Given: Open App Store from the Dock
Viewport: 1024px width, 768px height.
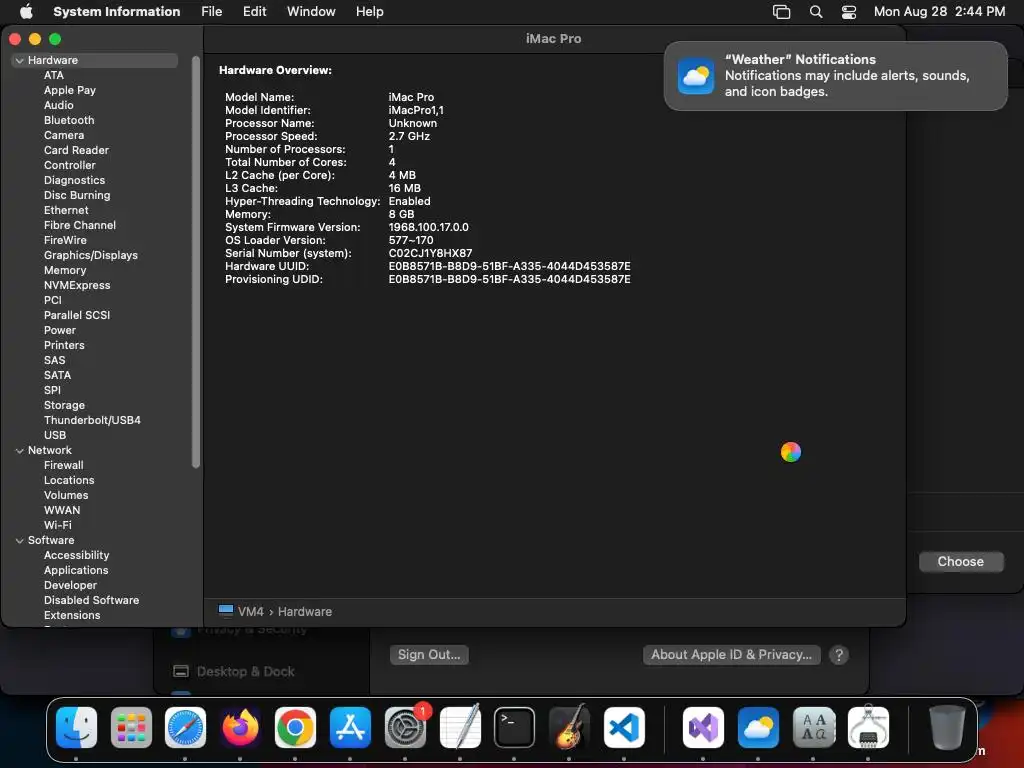Looking at the screenshot, I should [350, 727].
